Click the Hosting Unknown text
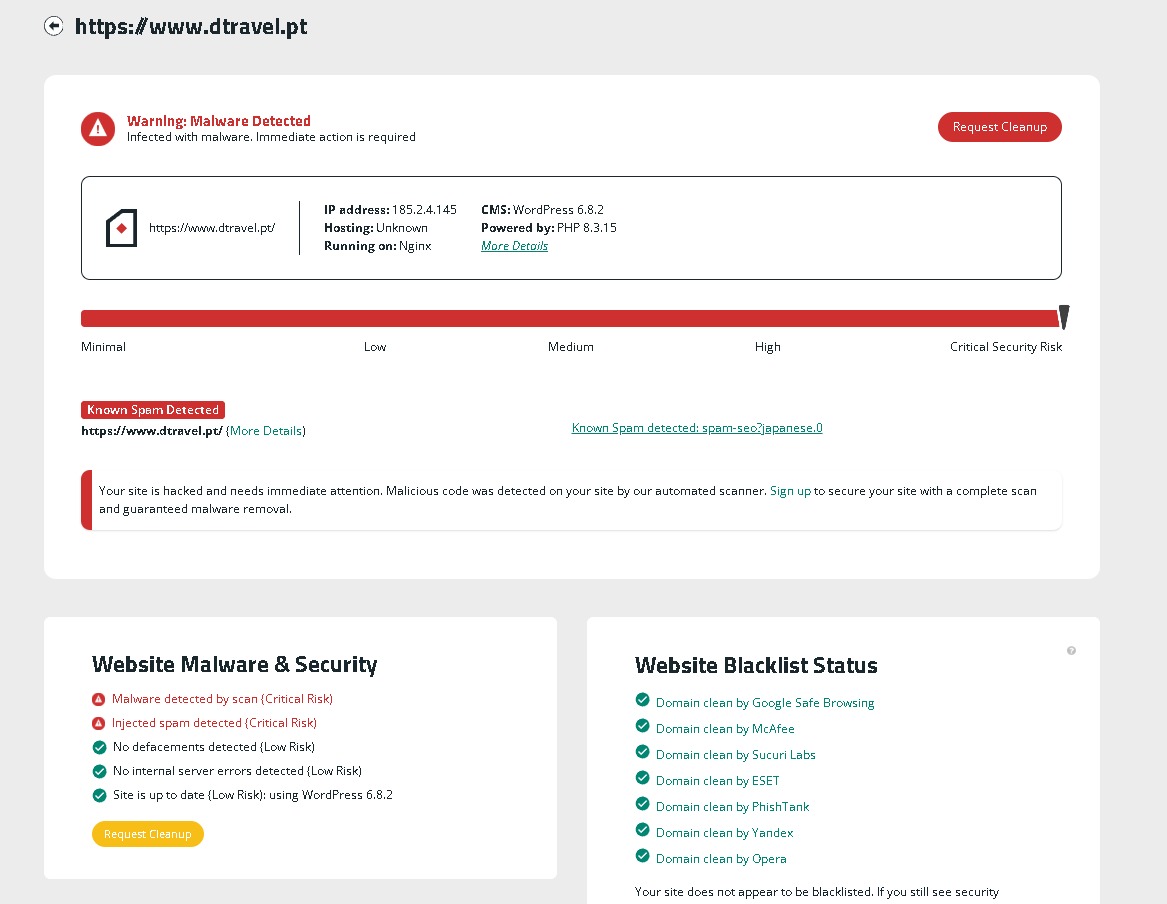This screenshot has height=904, width=1167. coord(376,228)
